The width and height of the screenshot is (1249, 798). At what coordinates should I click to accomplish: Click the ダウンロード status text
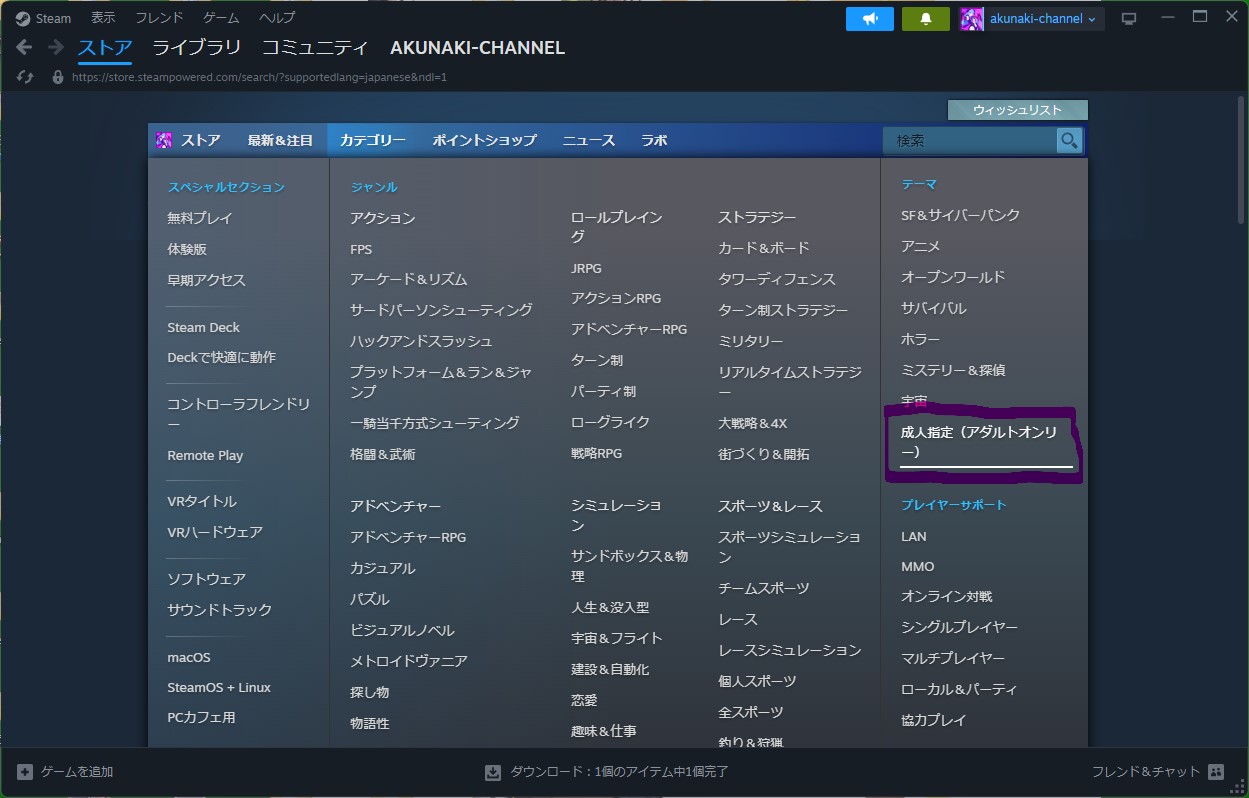coord(619,772)
